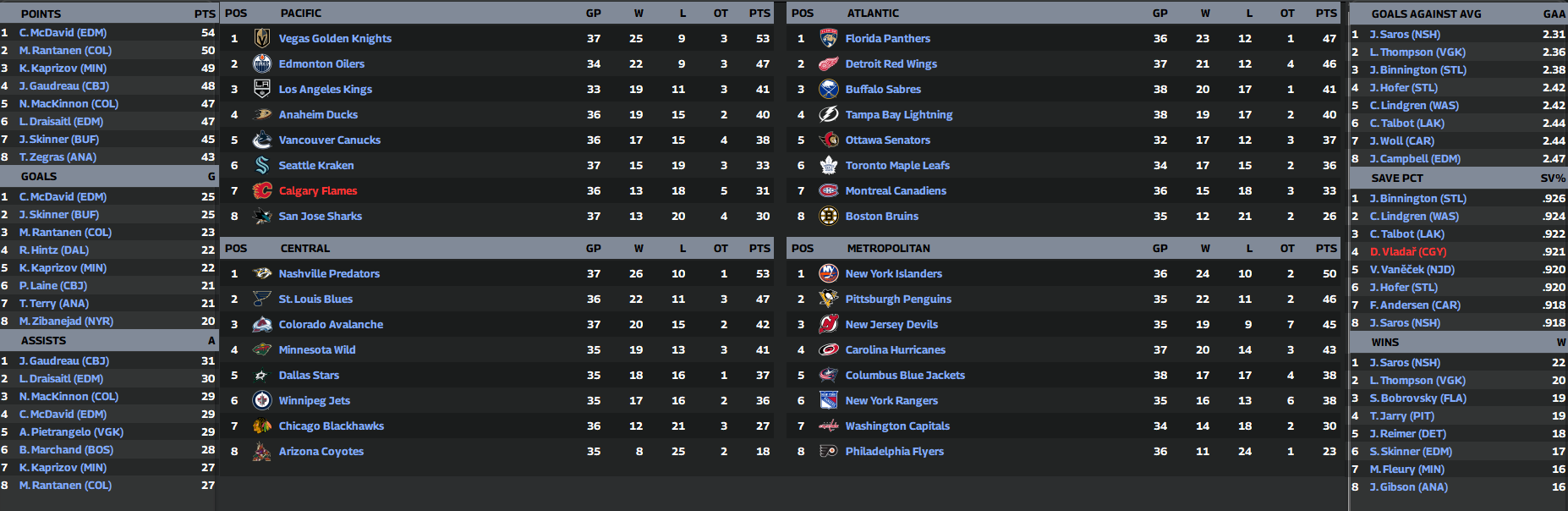This screenshot has width=1568, height=511.
Task: Click the Central division W column header
Action: tap(639, 248)
